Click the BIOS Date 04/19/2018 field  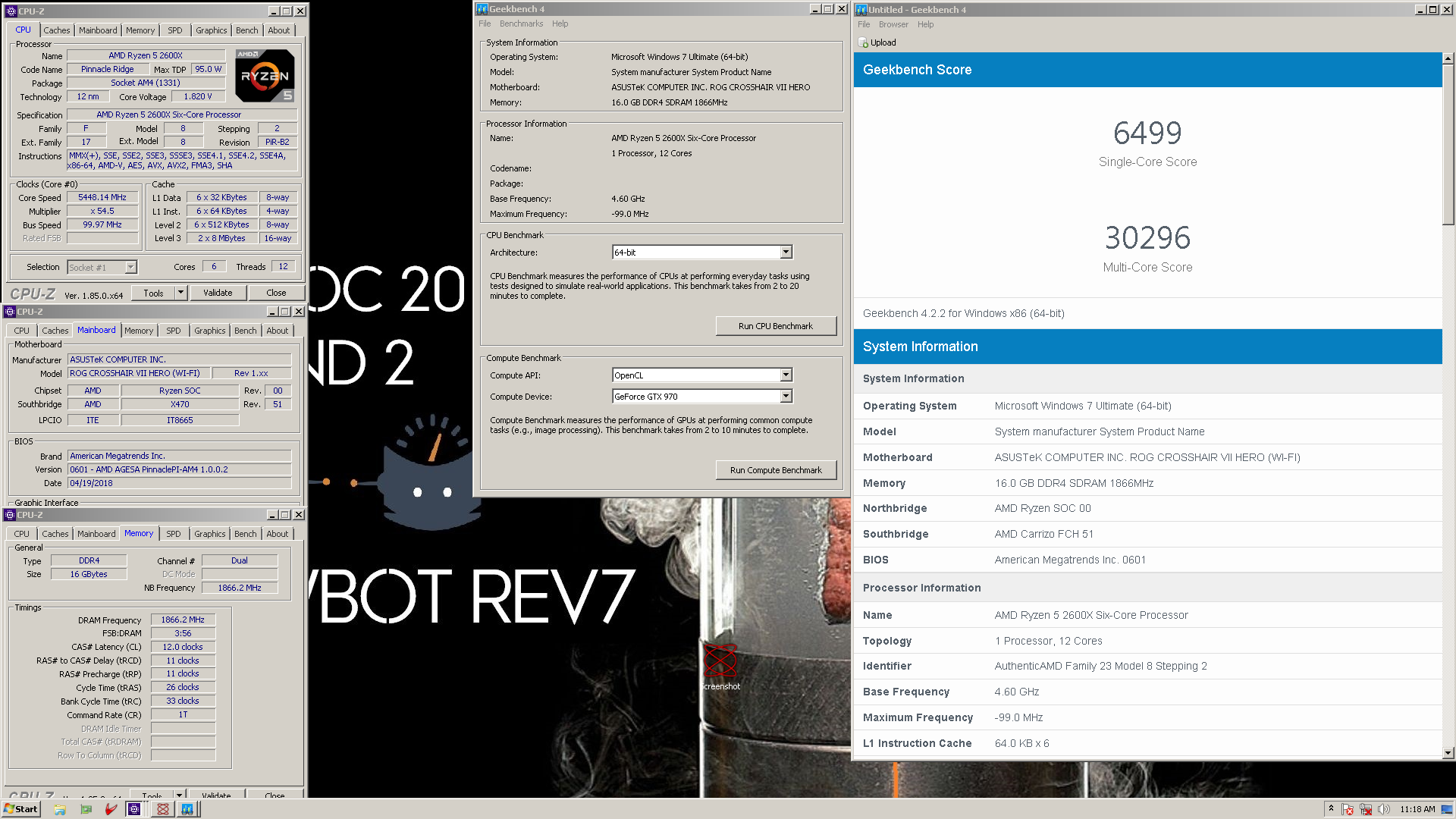click(180, 483)
